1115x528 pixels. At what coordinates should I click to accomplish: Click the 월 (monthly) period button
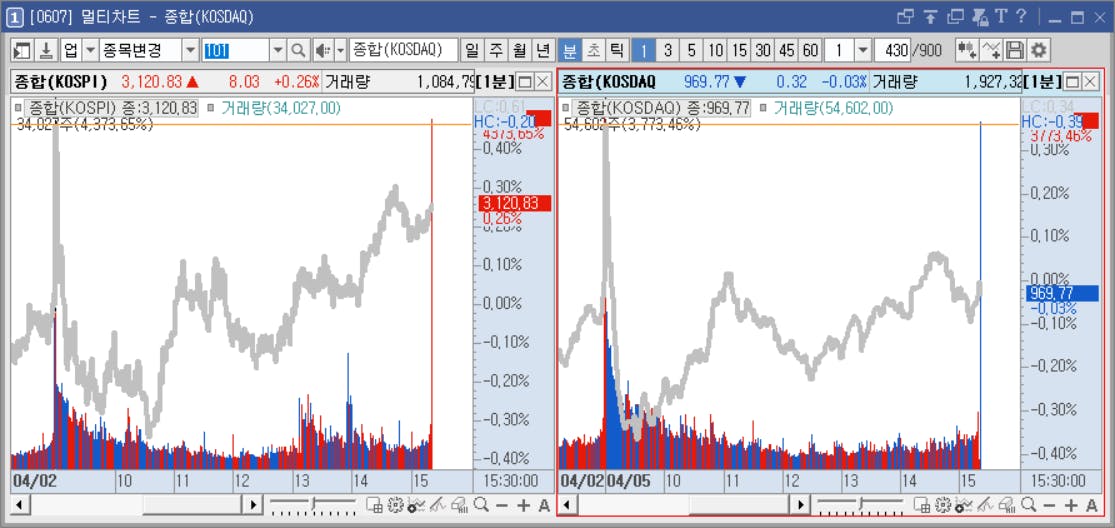click(520, 50)
